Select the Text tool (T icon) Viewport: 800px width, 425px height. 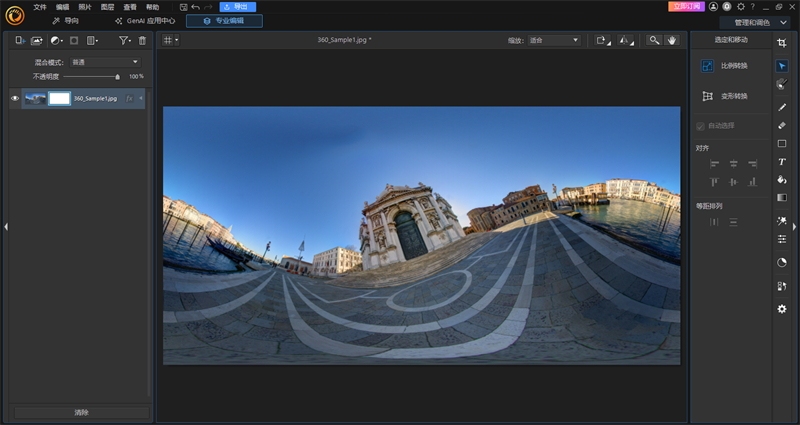(782, 162)
